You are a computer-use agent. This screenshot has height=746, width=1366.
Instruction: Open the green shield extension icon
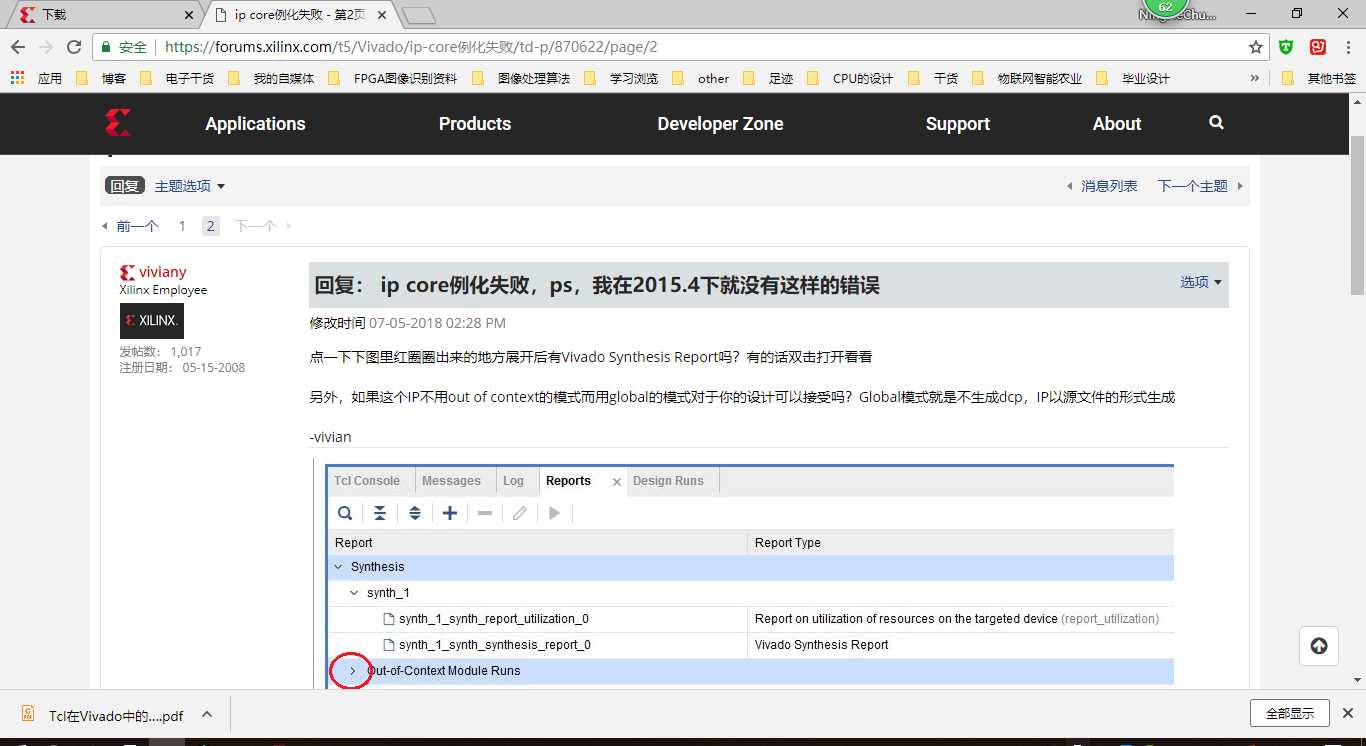[1287, 47]
